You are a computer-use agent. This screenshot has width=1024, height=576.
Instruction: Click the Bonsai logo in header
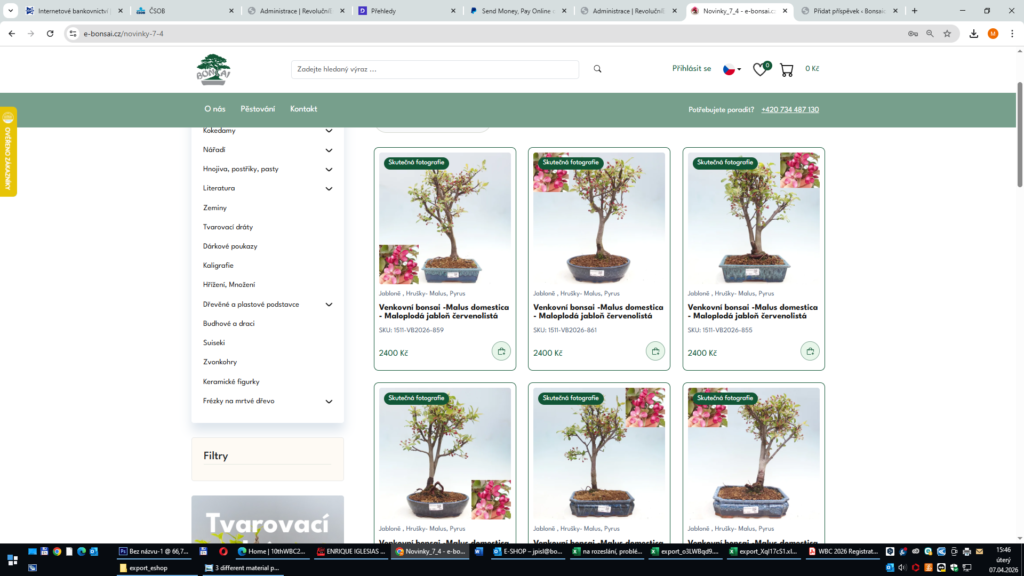coord(213,69)
